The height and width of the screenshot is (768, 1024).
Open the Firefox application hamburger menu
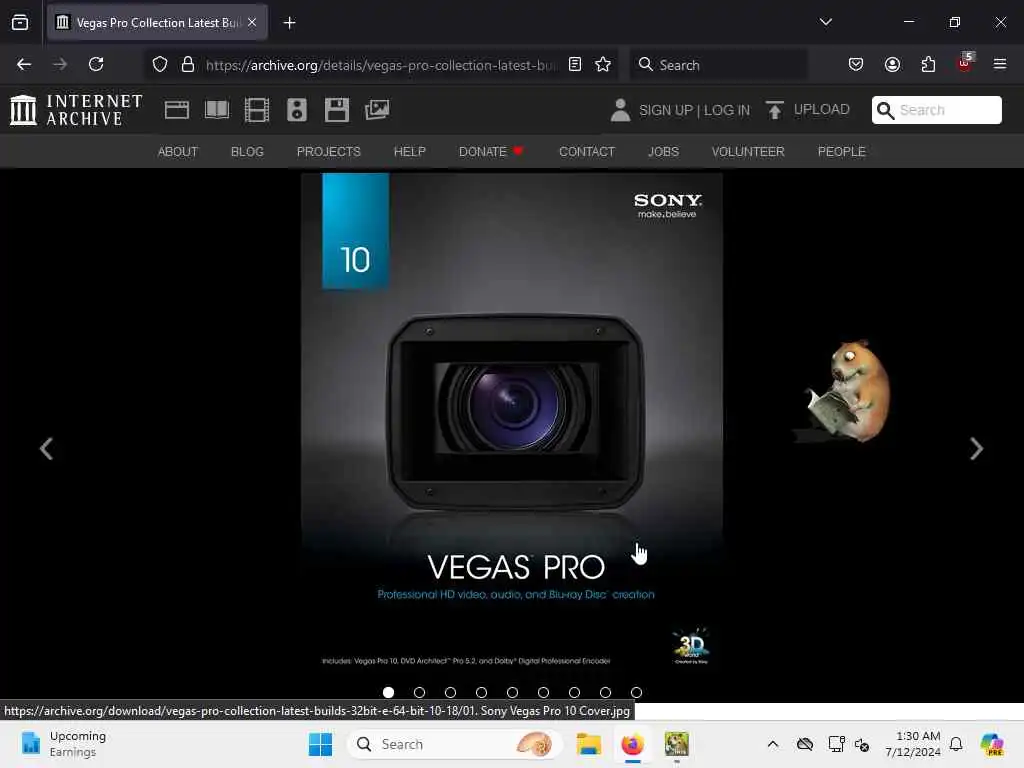click(x=1000, y=64)
